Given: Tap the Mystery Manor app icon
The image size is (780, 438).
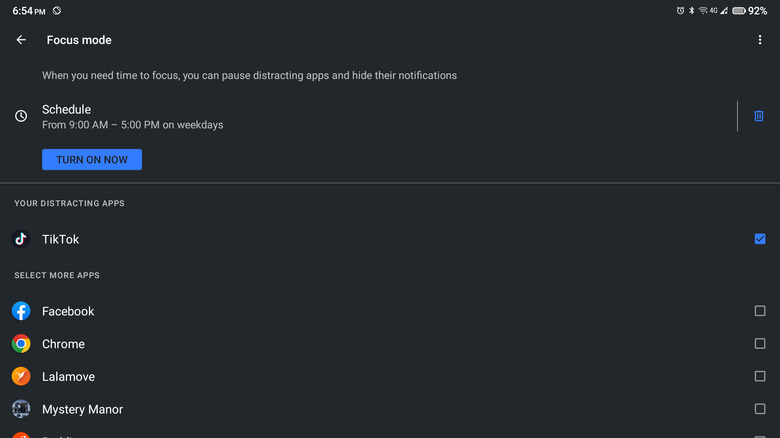Looking at the screenshot, I should (x=21, y=409).
